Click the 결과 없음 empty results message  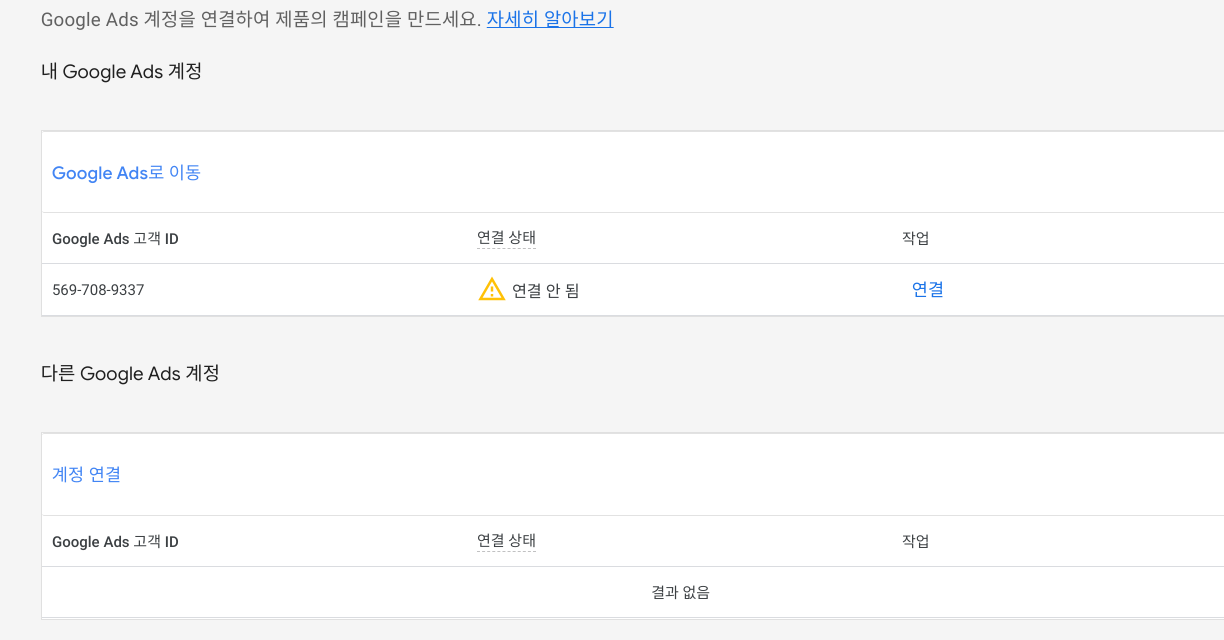point(681,592)
